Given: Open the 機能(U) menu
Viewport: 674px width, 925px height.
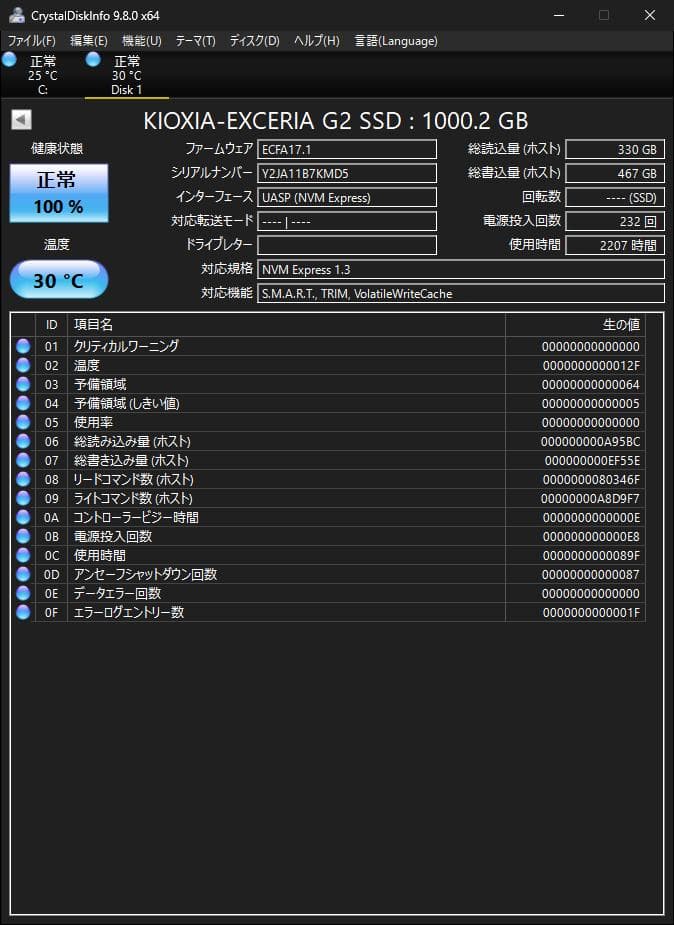Looking at the screenshot, I should click(x=142, y=41).
